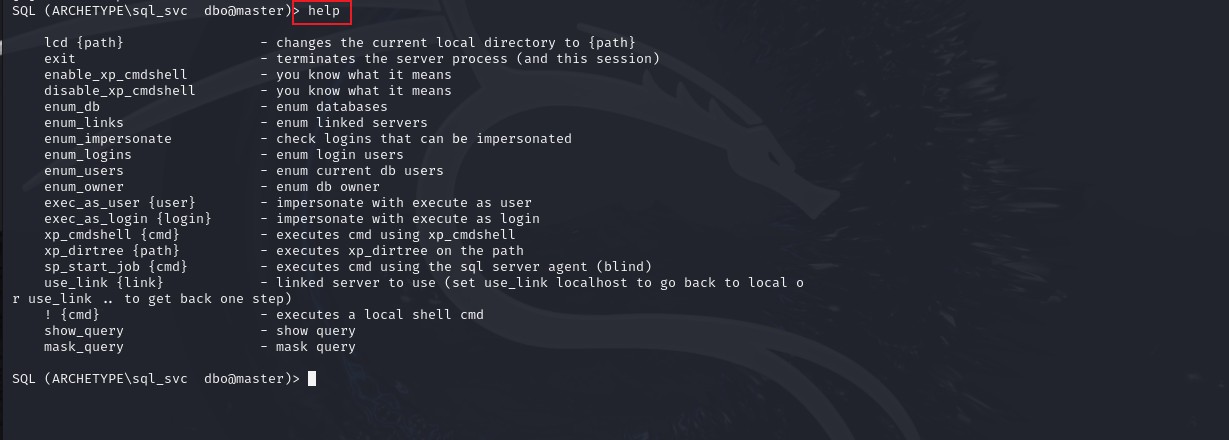Click the show_query command entry
Viewport: 1229px width, 440px height.
[x=84, y=331]
